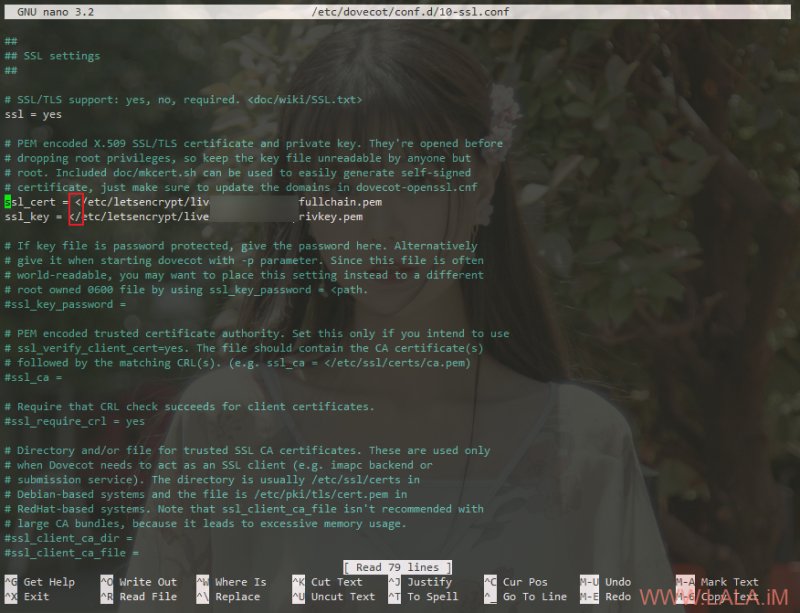Click the ^C Cur Pos shortcut
Image resolution: width=800 pixels, height=613 pixels.
[516, 582]
